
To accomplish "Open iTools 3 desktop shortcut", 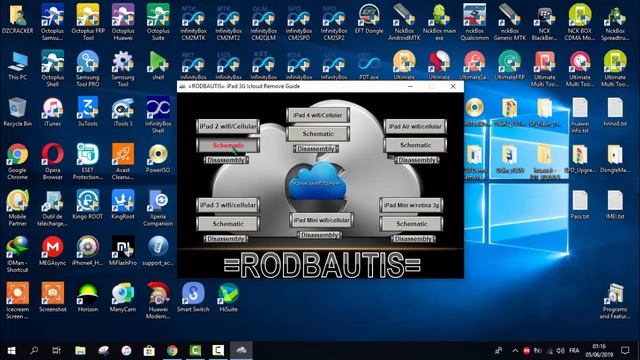I will click(x=123, y=112).
